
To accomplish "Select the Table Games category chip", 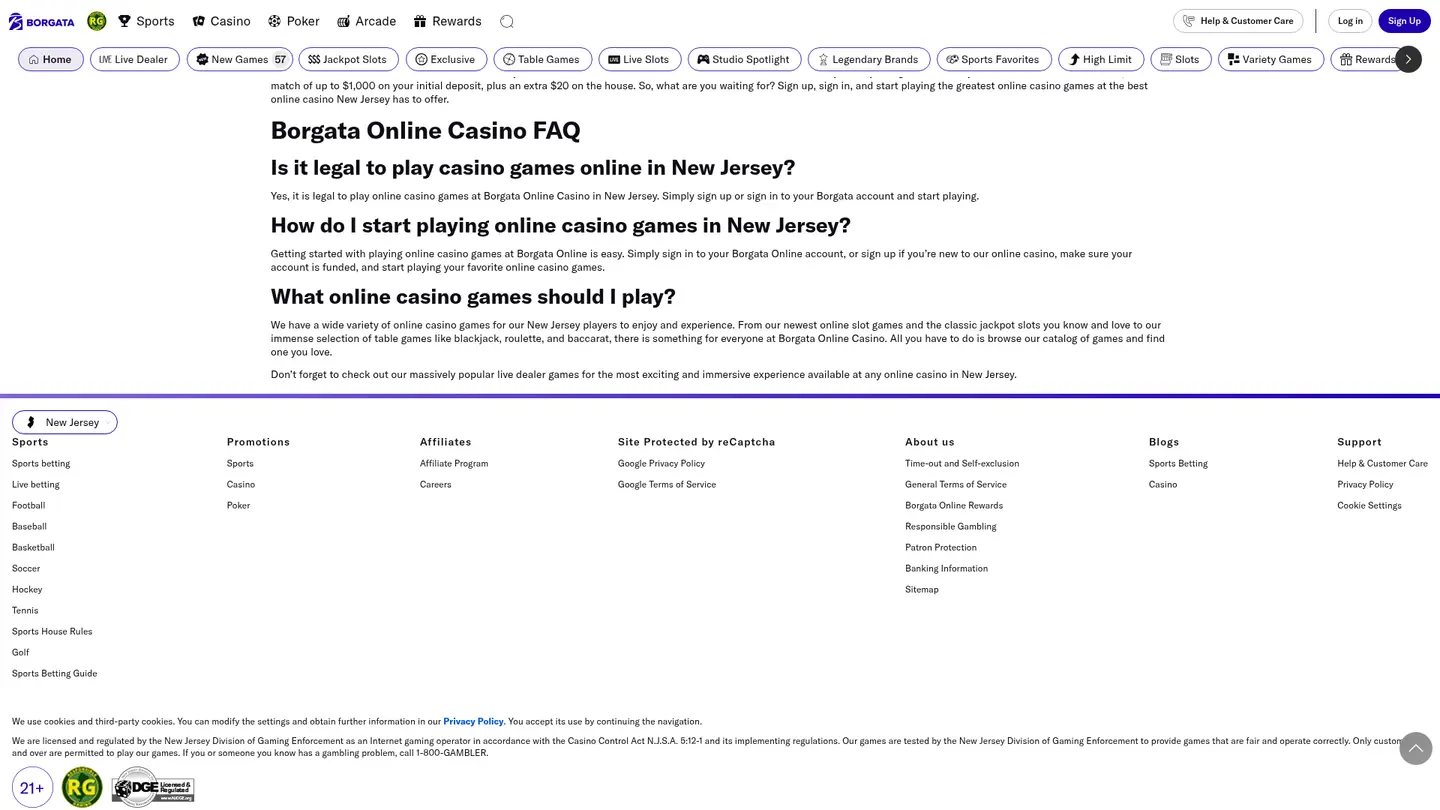I will click(543, 59).
